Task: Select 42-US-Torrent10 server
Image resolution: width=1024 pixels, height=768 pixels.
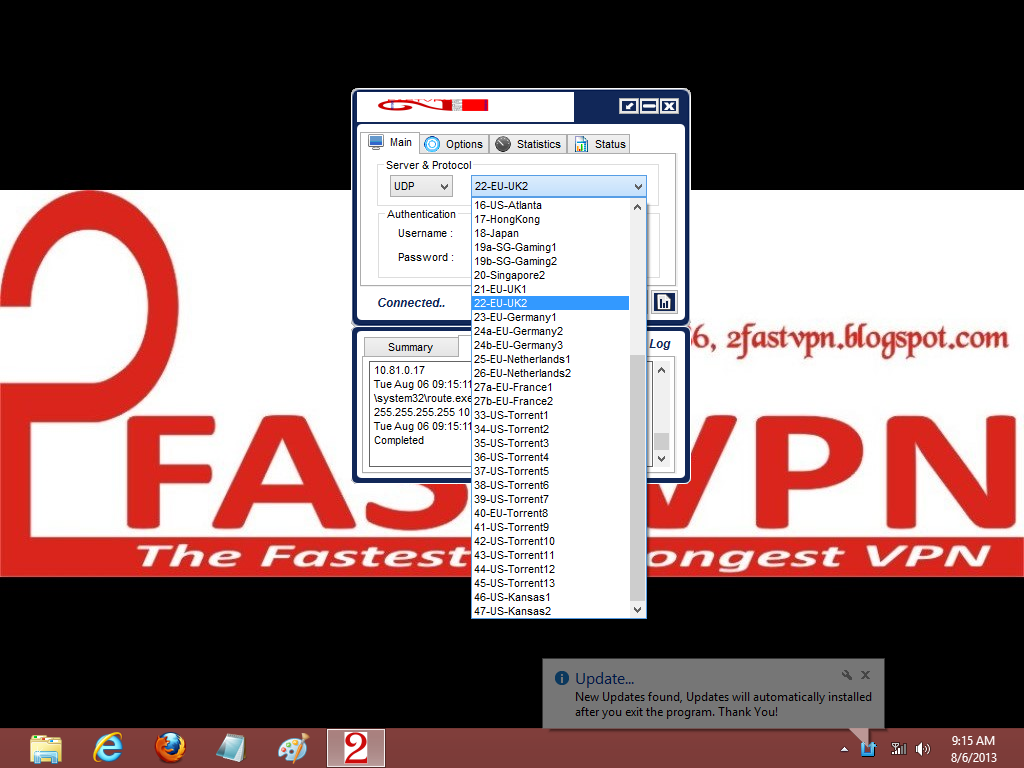Action: [x=550, y=541]
